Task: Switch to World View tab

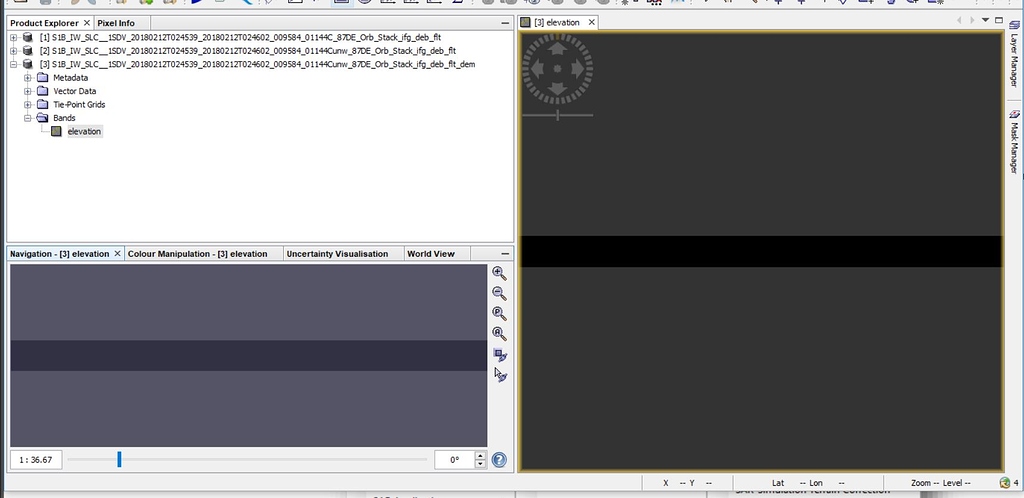Action: 431,254
